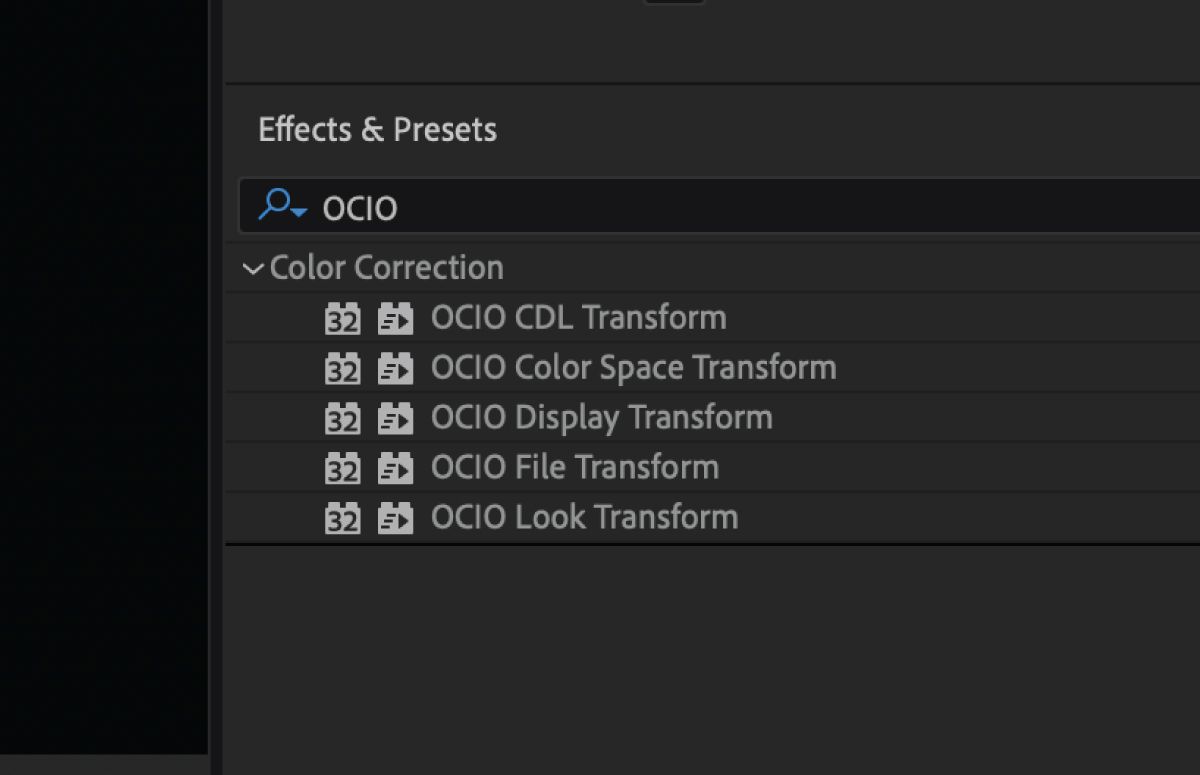1200x775 pixels.
Task: Collapse the Color Correction category
Action: click(x=252, y=267)
